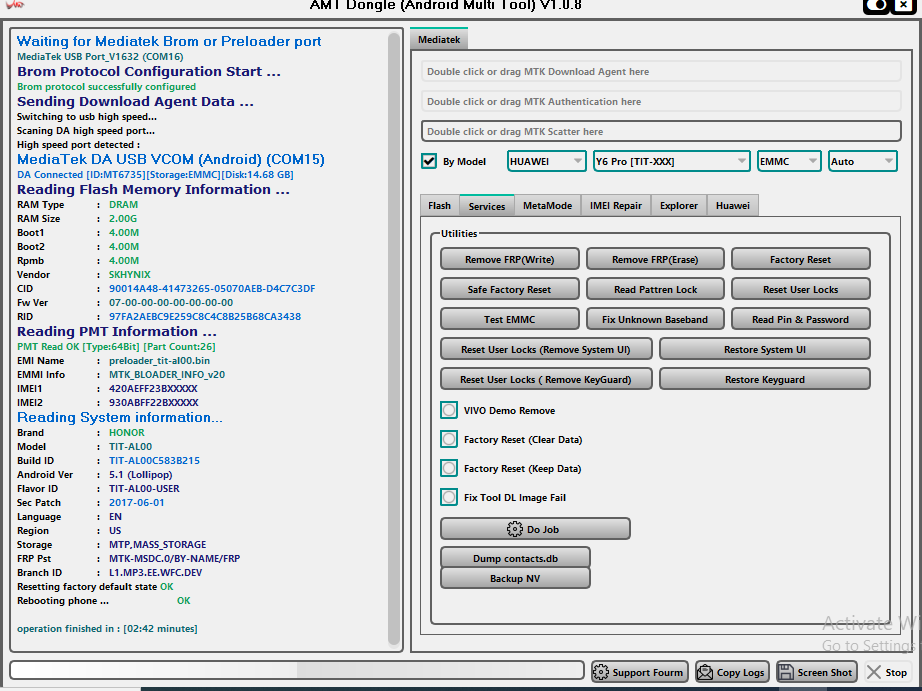Image resolution: width=922 pixels, height=691 pixels.
Task: Click the MTK Scatter field
Action: 661,131
